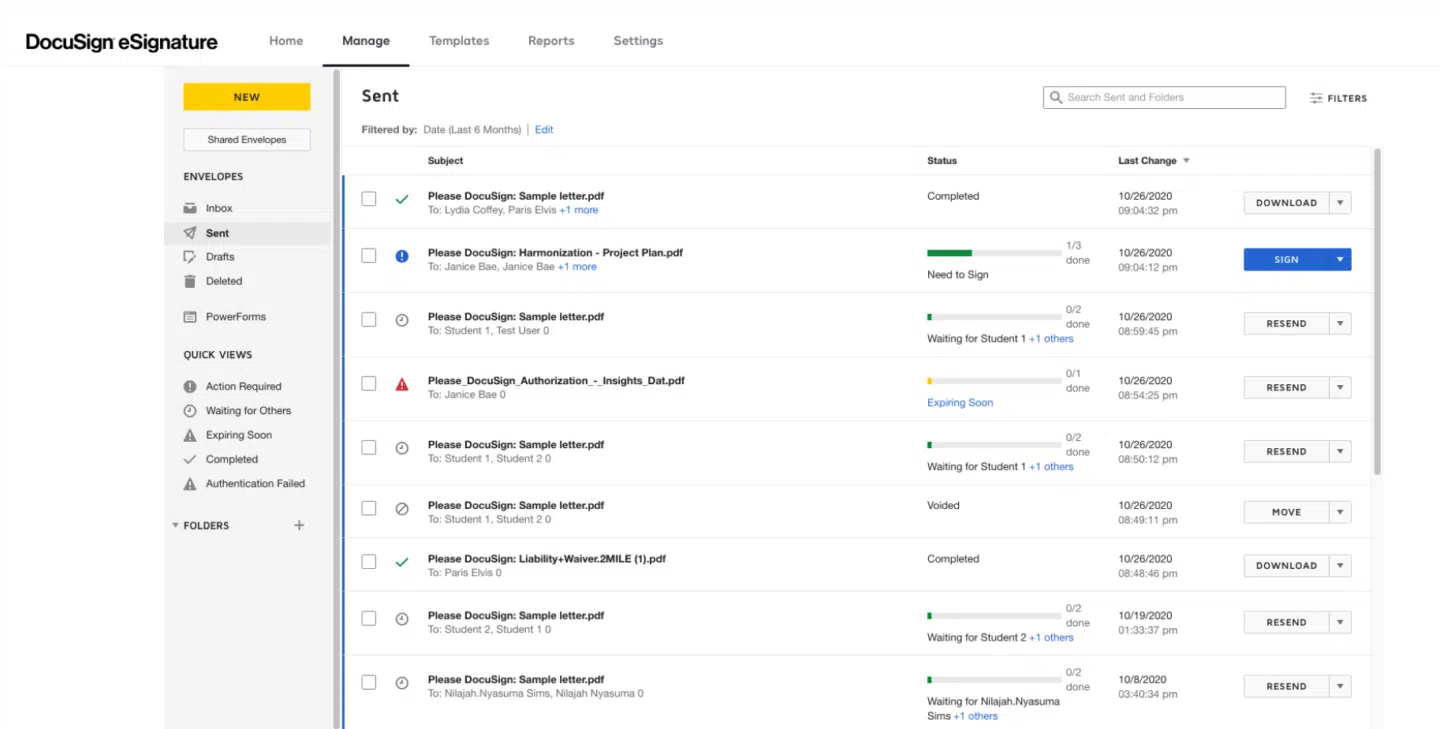
Task: Click clock icon for Student 2, Student 1 envelope
Action: click(402, 619)
